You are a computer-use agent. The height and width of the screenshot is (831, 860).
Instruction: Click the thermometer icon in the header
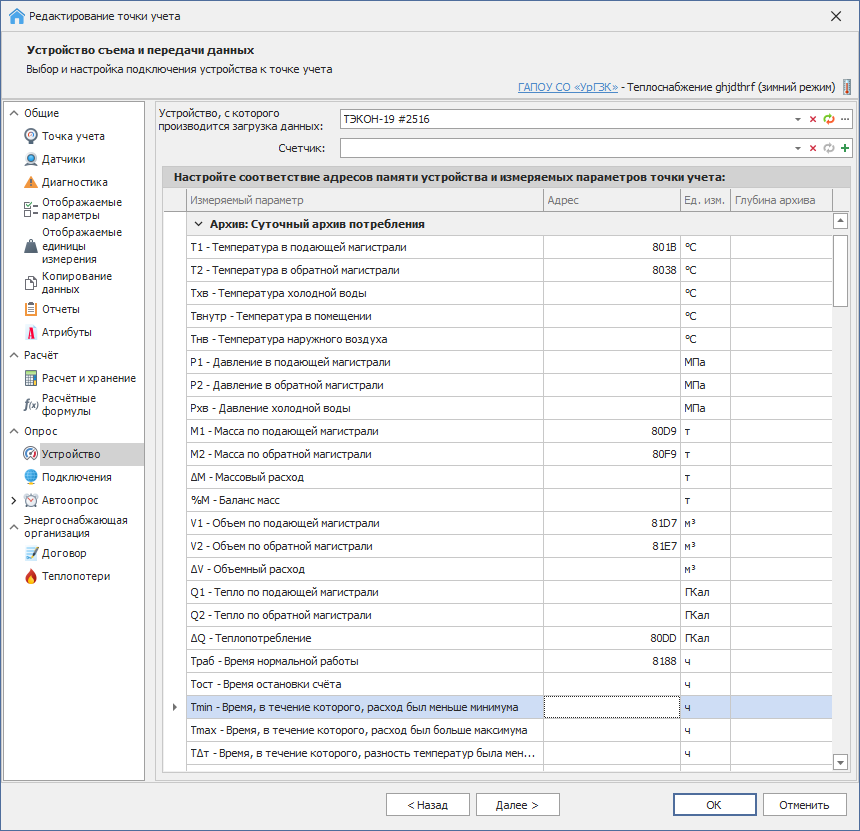pos(846,87)
